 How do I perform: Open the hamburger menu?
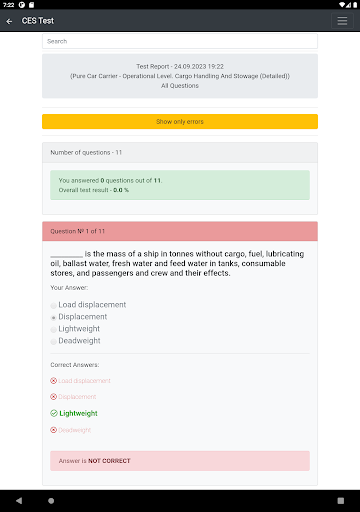coord(342,21)
